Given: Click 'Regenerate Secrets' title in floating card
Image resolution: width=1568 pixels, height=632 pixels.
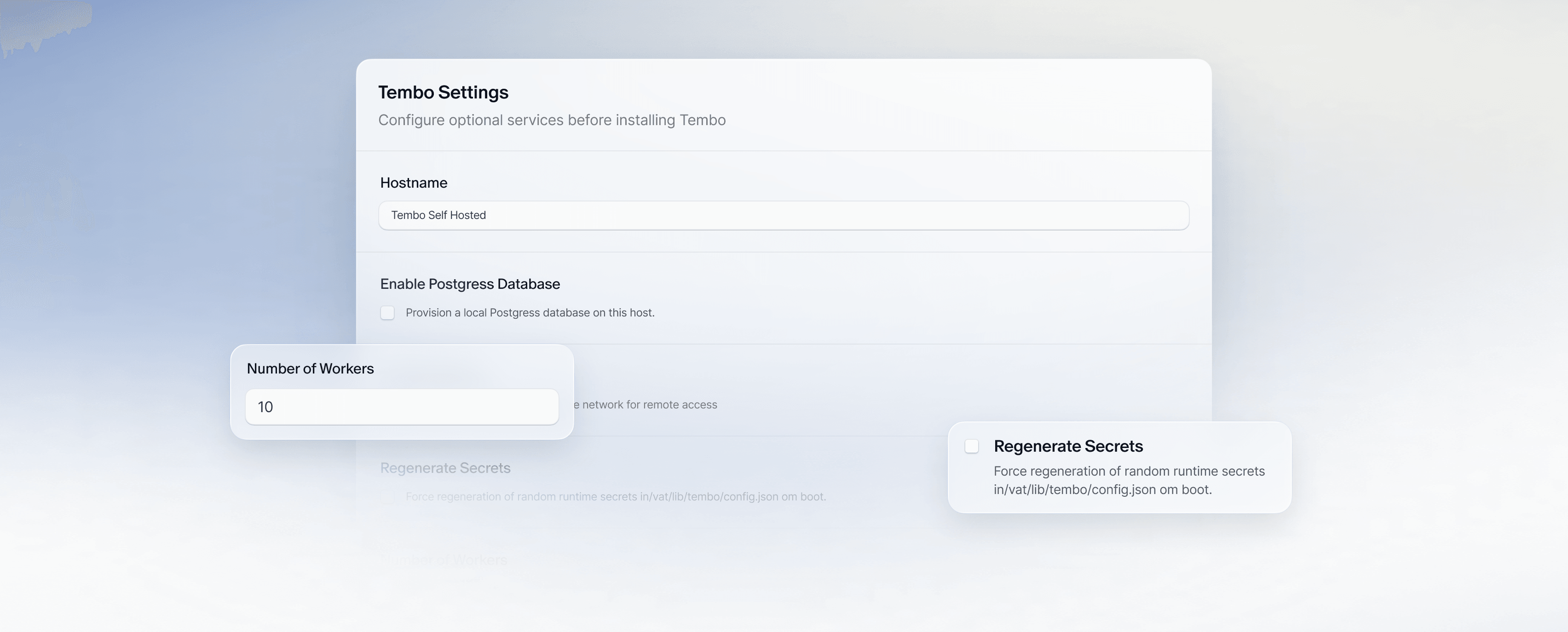Looking at the screenshot, I should 1068,447.
